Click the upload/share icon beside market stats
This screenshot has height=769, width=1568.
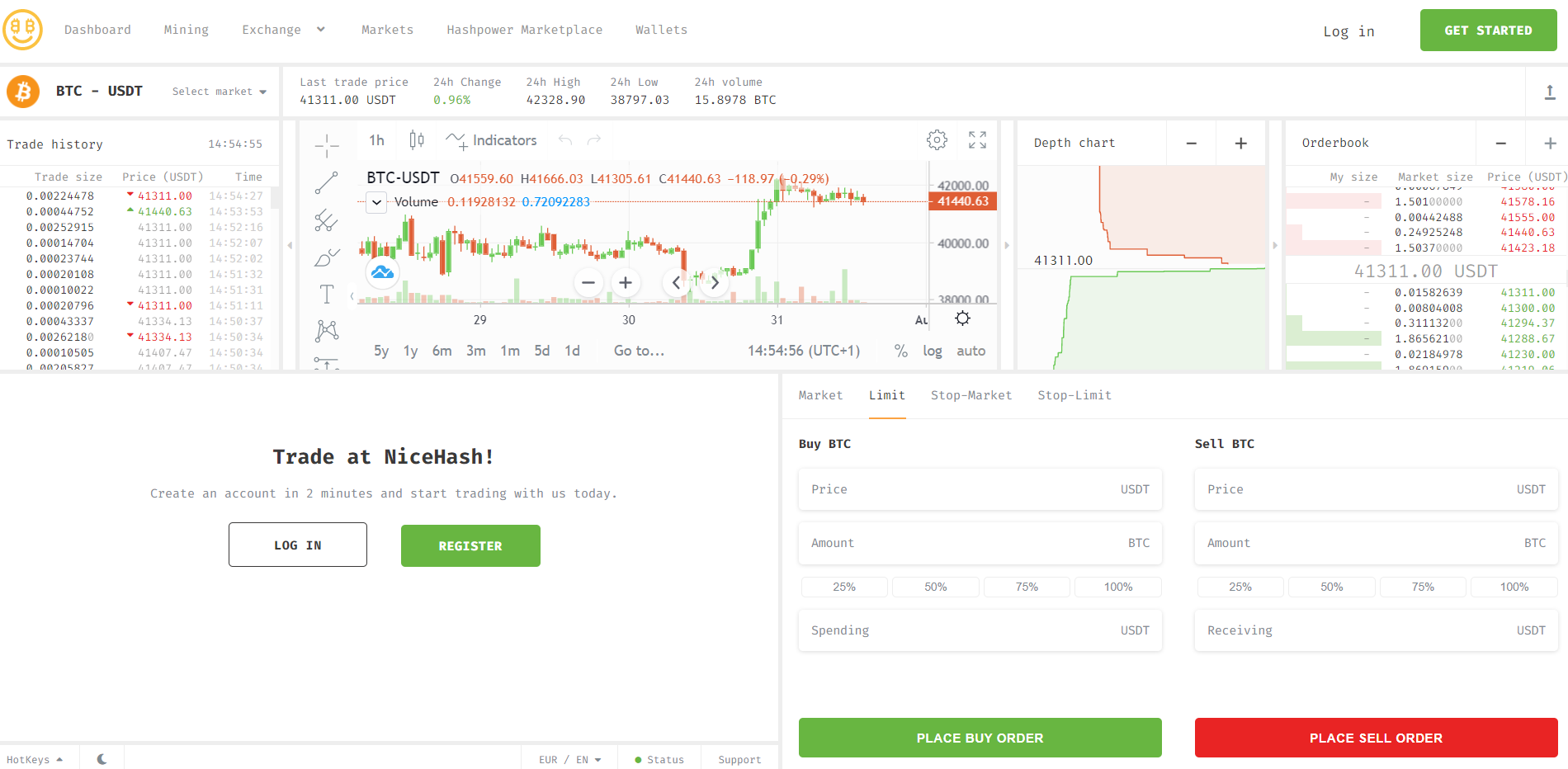click(1550, 92)
